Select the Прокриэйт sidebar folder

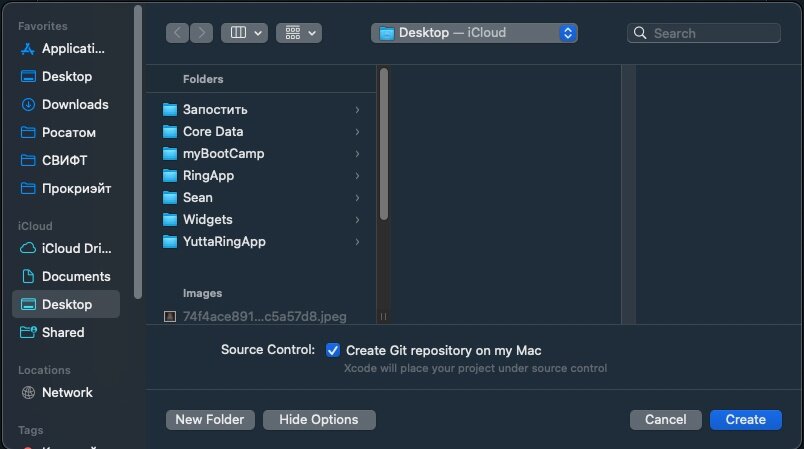click(66, 188)
